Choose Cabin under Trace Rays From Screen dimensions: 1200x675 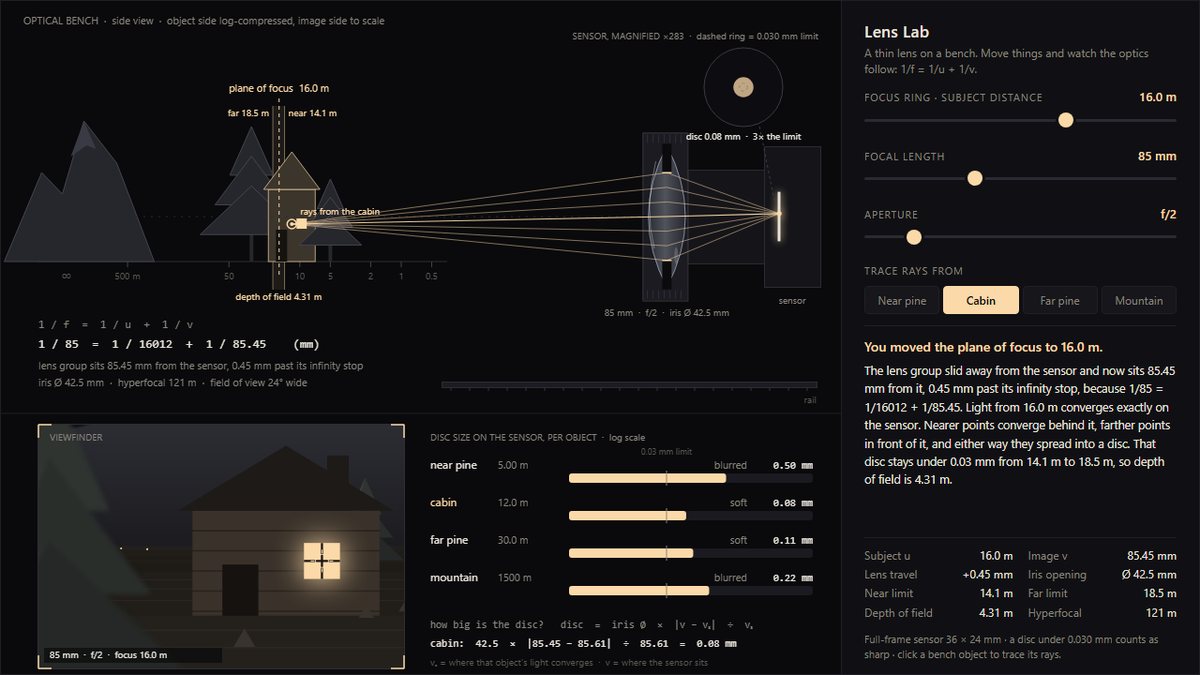981,300
